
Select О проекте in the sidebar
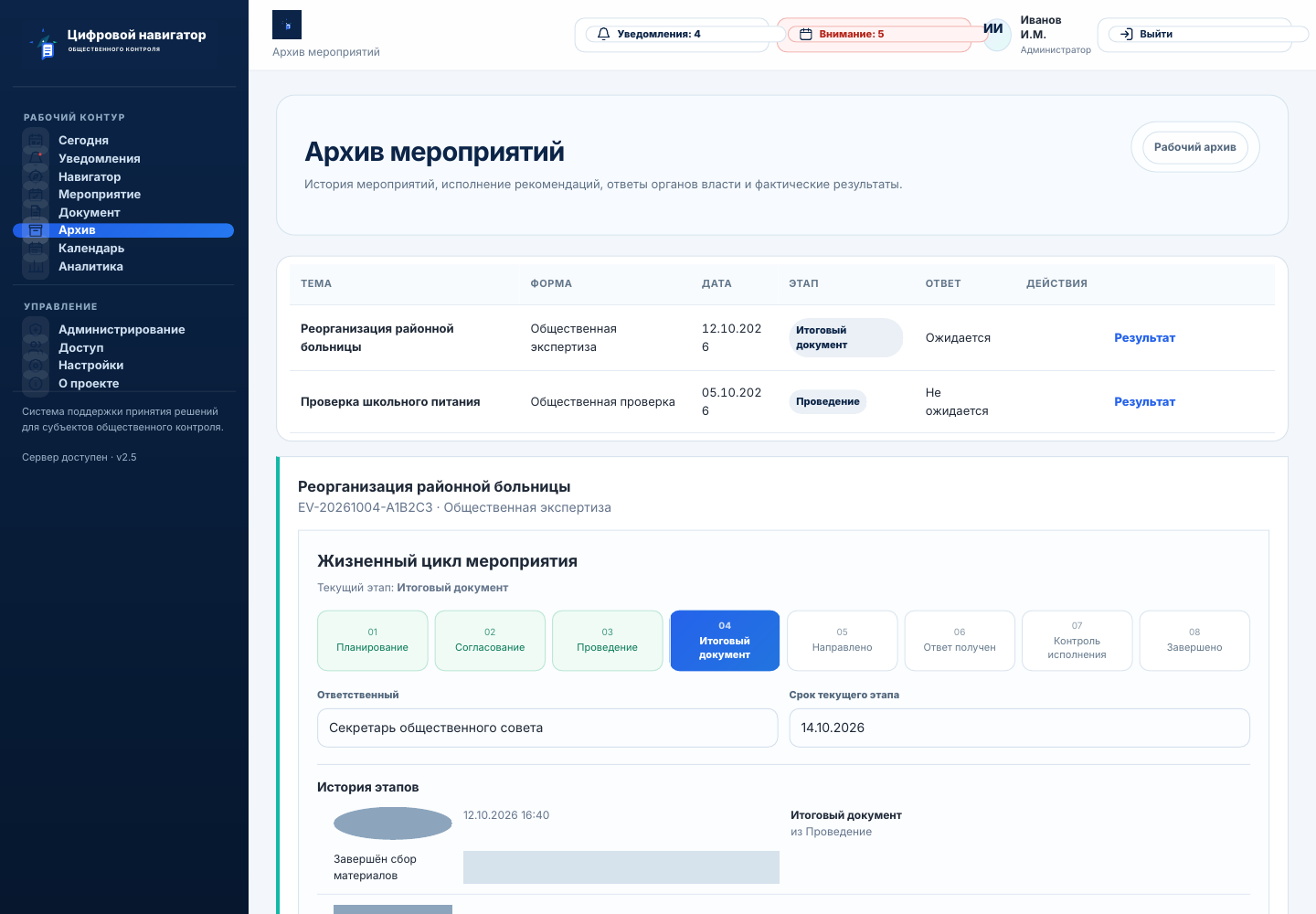(123, 384)
